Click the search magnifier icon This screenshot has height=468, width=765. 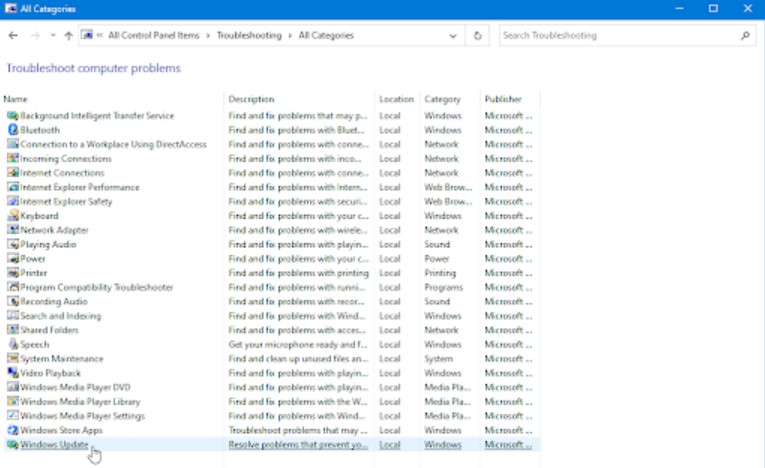(x=745, y=35)
